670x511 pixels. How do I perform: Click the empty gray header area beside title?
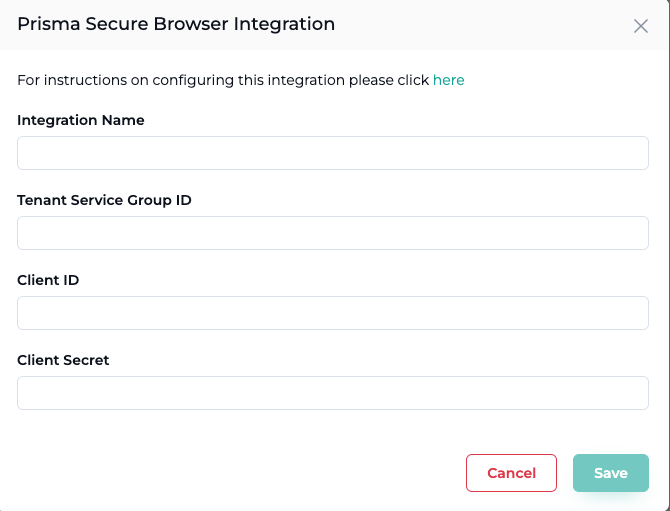click(480, 24)
